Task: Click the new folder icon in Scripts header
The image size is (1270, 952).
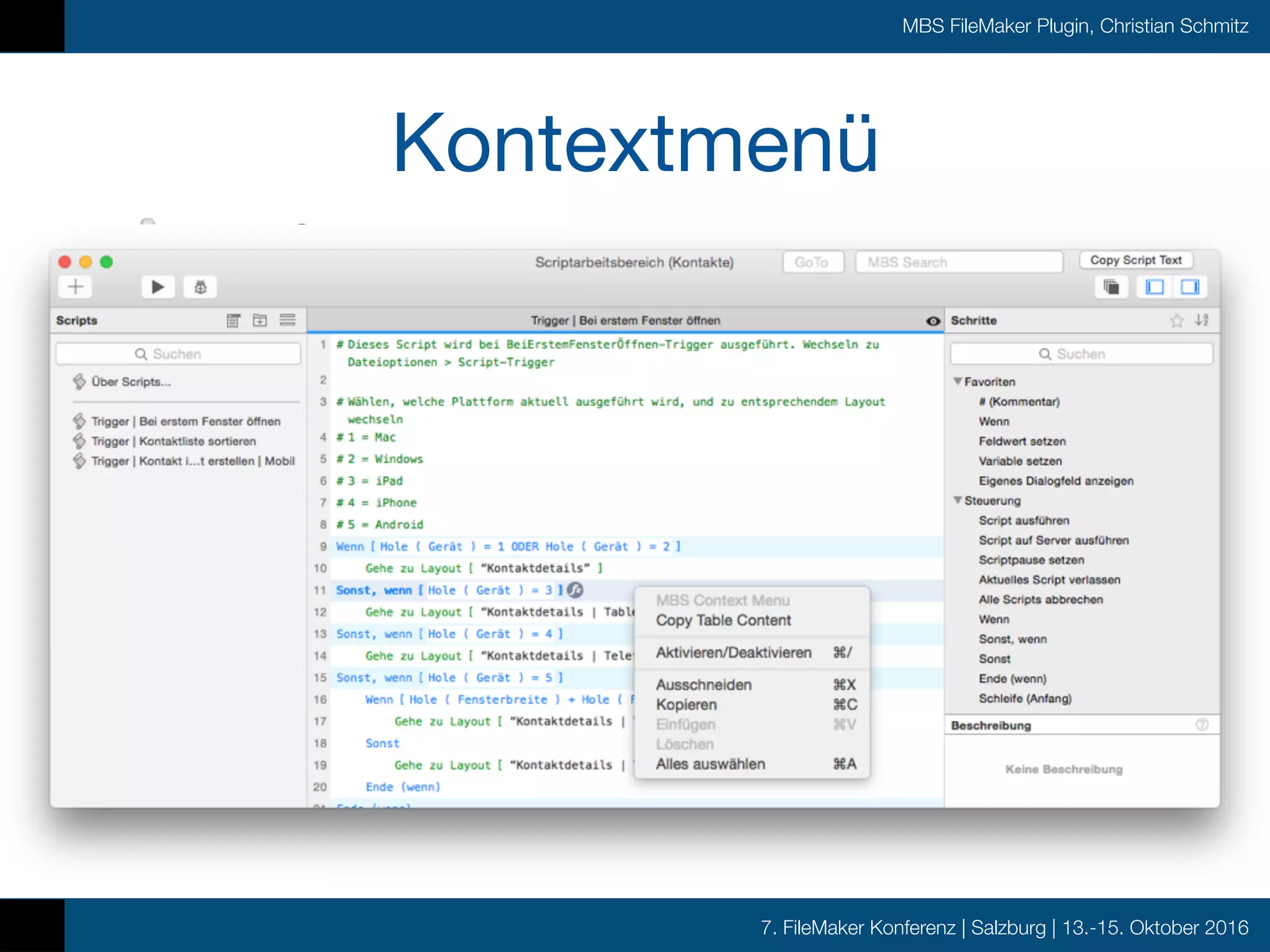Action: click(x=260, y=320)
